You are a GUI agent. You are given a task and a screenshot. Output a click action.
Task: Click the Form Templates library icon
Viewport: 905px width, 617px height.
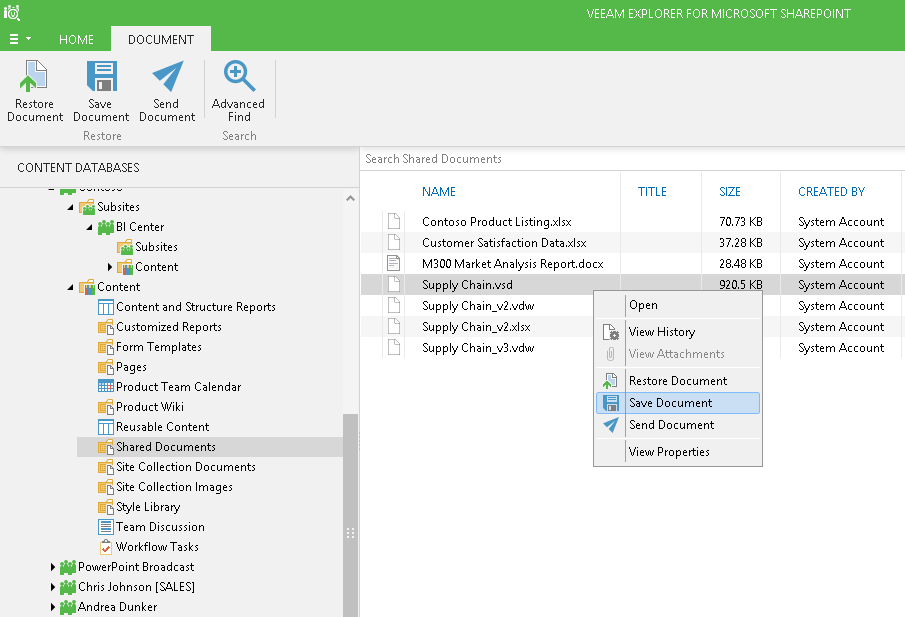(106, 347)
